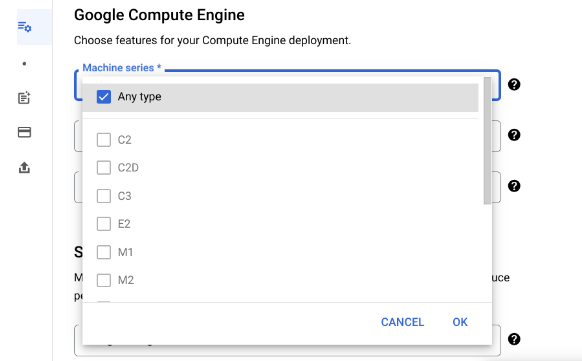Open the estimate notes sidebar icon
582x361 pixels.
(24, 98)
